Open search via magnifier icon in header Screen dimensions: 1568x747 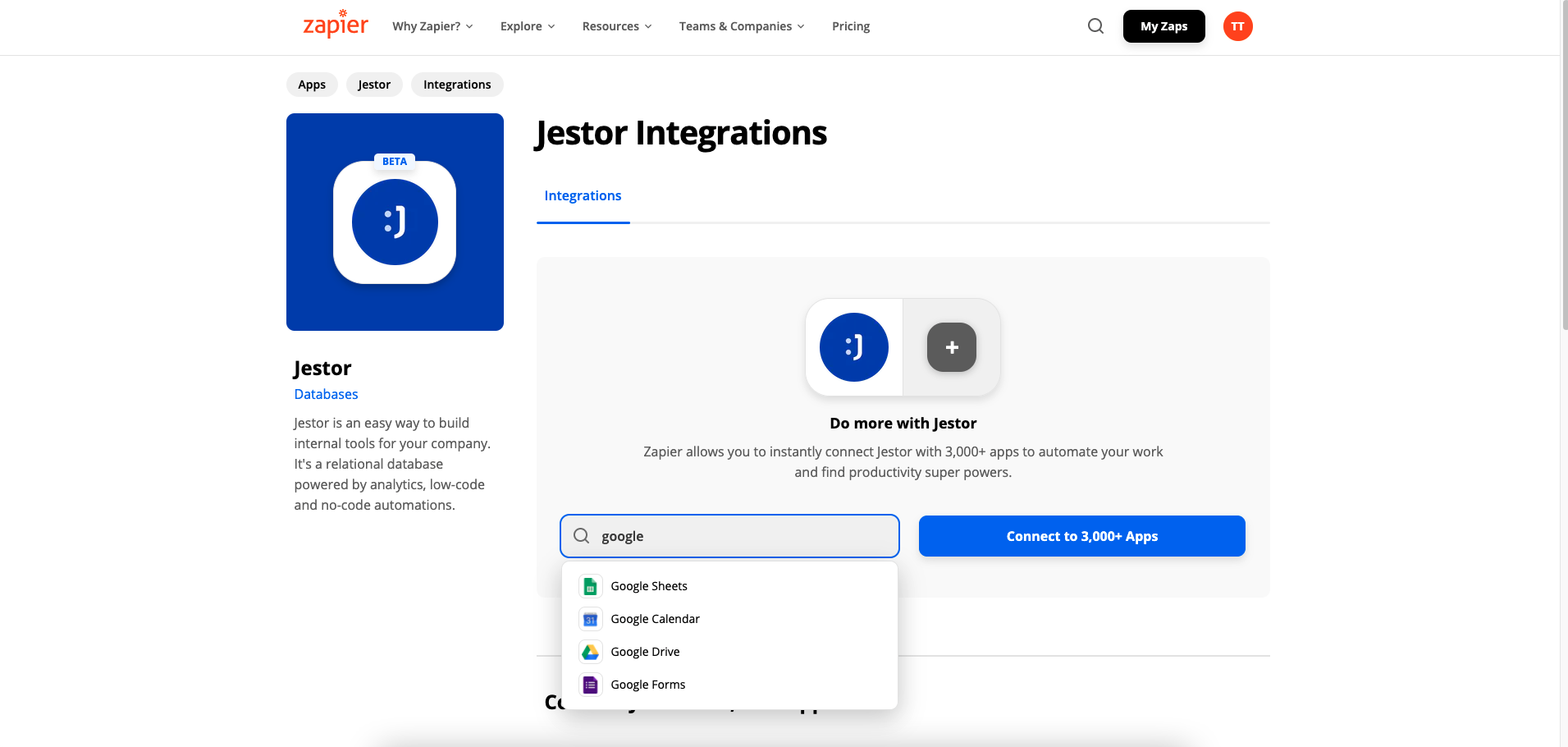1095,26
